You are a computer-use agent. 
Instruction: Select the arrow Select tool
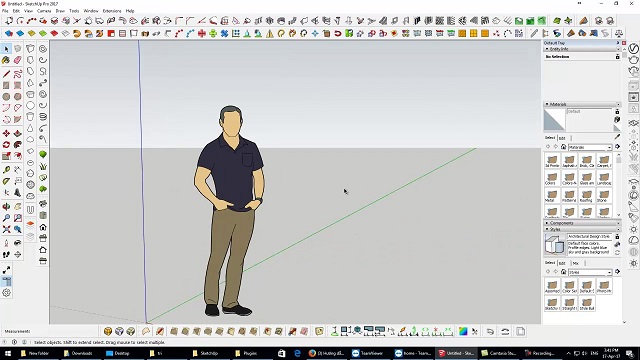(6, 49)
